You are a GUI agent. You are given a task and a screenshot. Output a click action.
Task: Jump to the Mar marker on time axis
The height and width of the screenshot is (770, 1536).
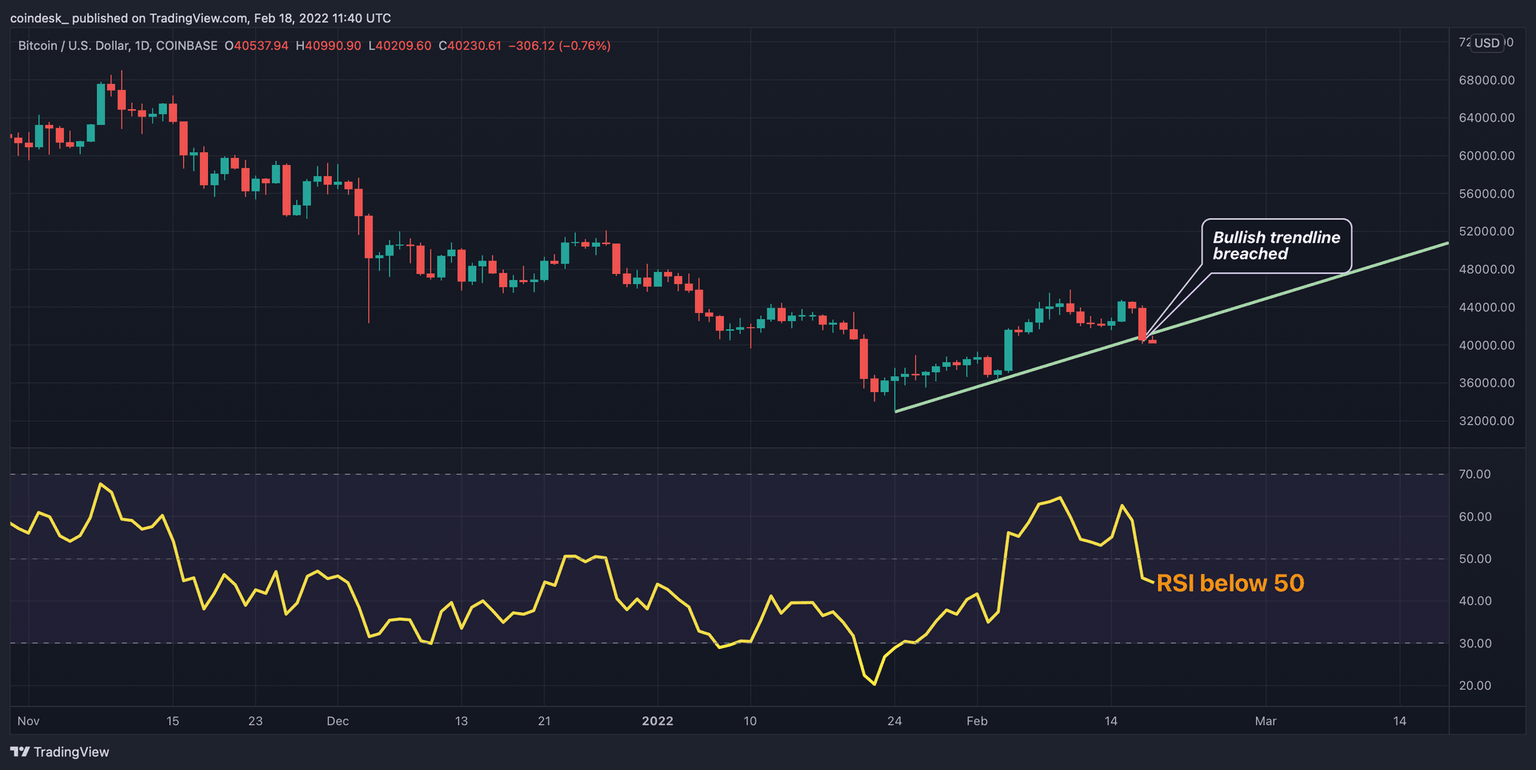(x=1265, y=721)
